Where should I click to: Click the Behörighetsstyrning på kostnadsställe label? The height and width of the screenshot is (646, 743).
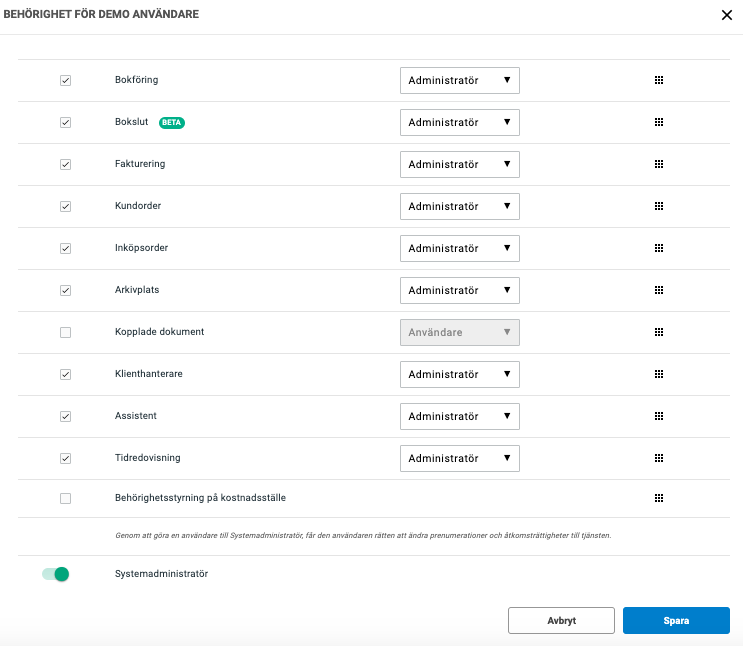tap(200, 498)
